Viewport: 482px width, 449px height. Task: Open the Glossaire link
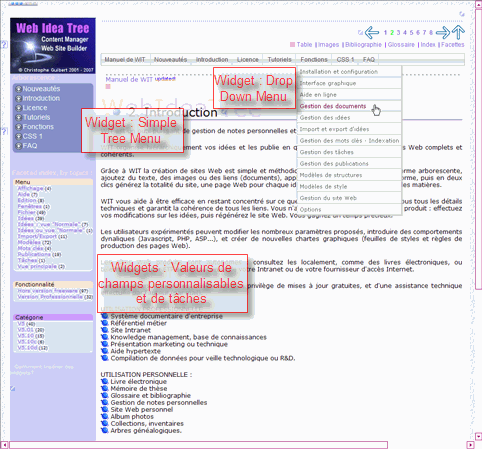coord(401,44)
